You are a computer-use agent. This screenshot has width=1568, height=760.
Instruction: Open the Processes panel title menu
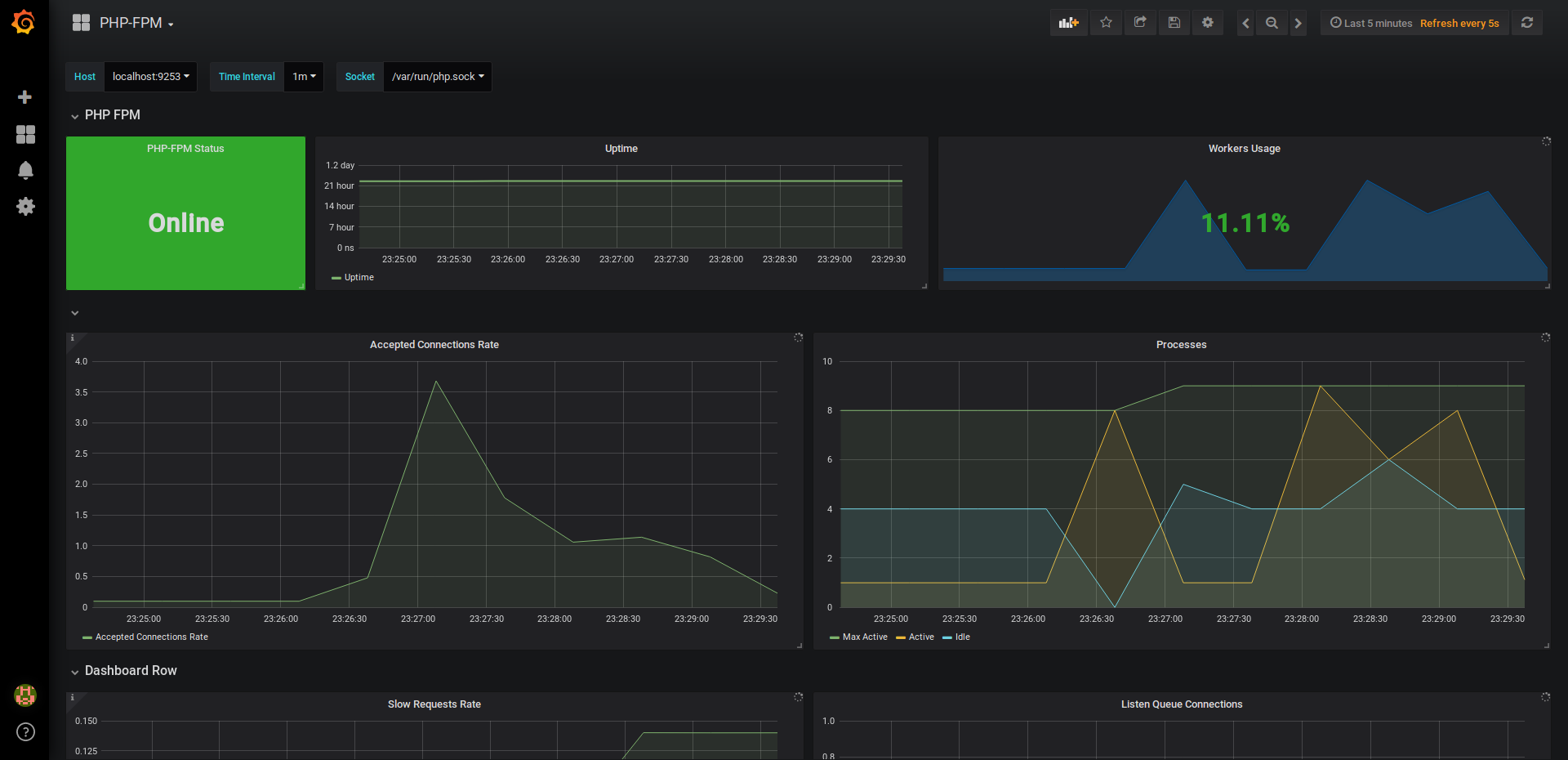click(x=1181, y=345)
